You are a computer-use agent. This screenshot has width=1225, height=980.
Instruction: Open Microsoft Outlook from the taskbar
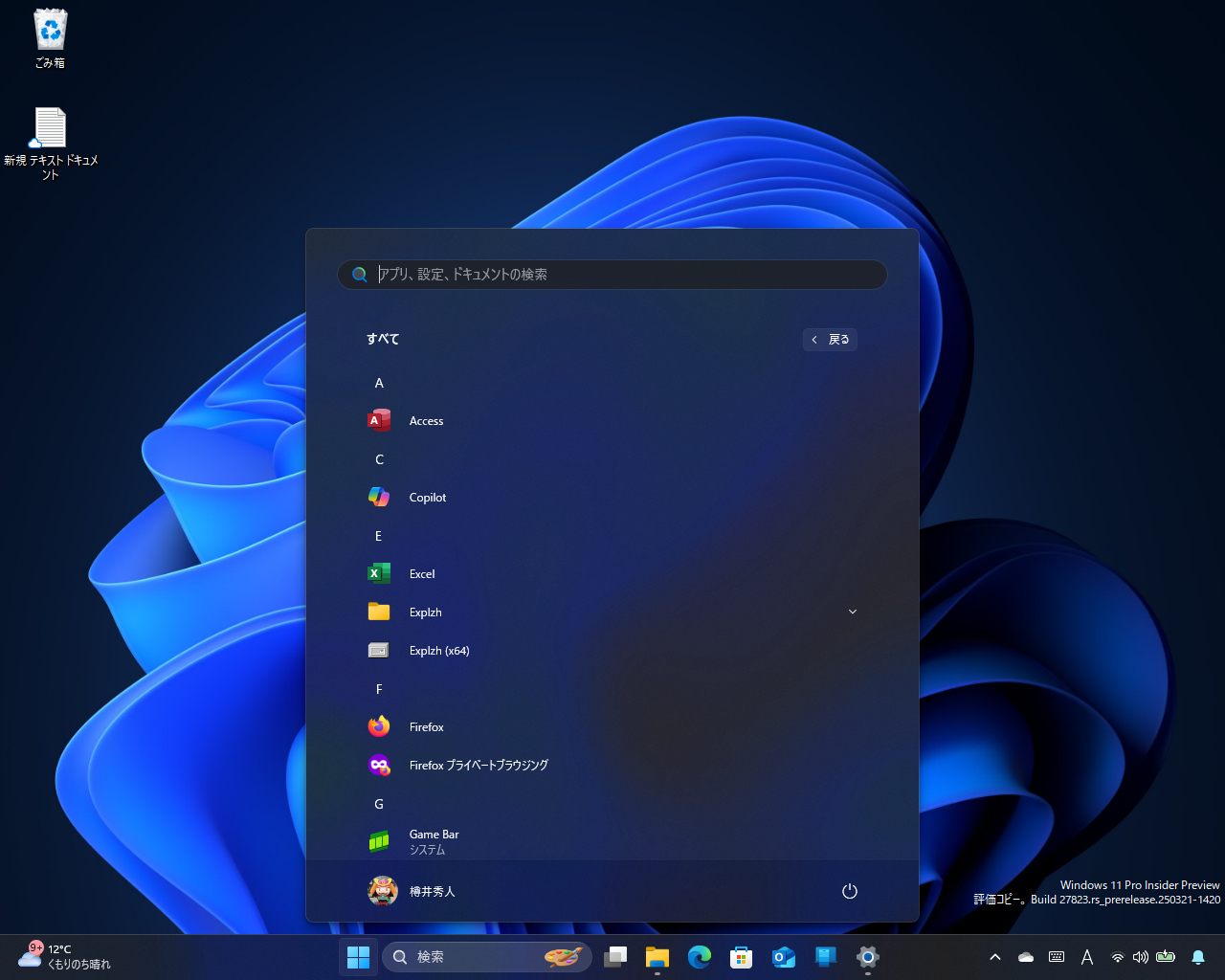tap(783, 957)
